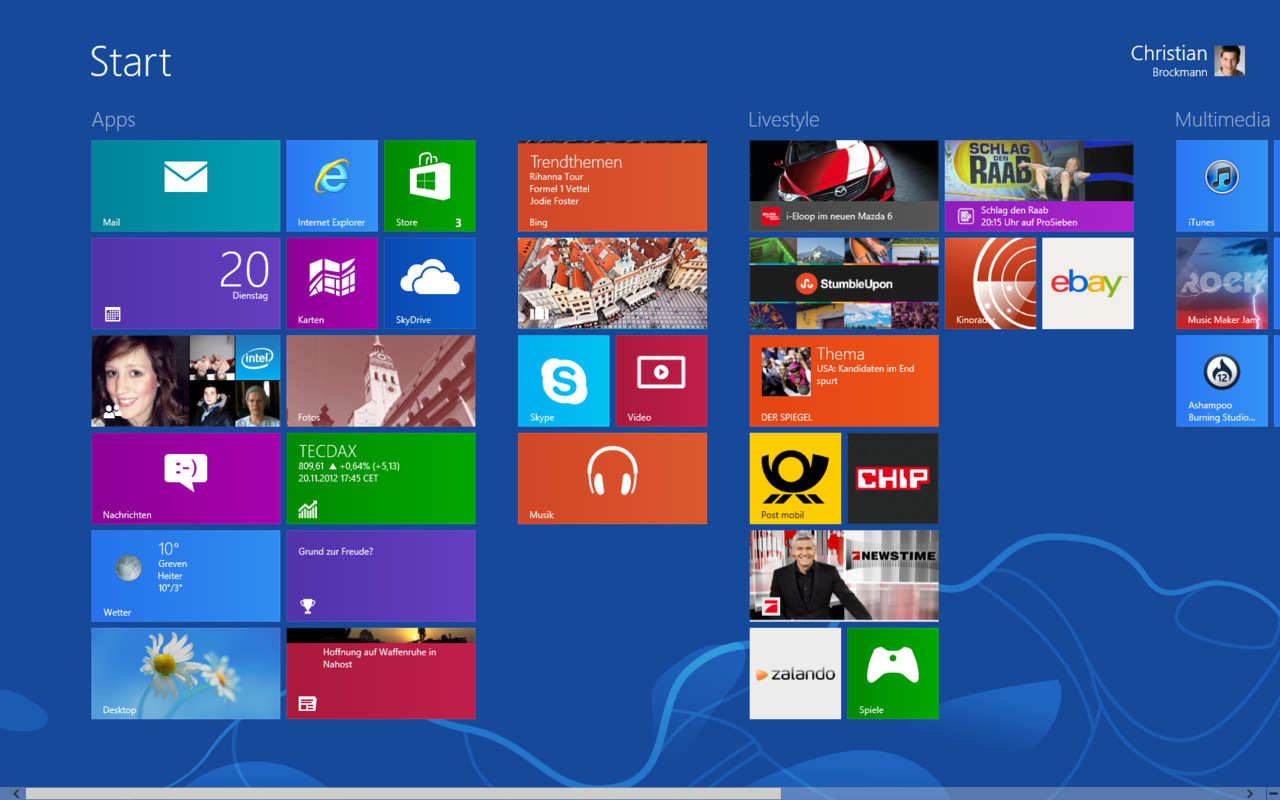Open the Video app
Image resolution: width=1280 pixels, height=800 pixels.
click(x=660, y=380)
